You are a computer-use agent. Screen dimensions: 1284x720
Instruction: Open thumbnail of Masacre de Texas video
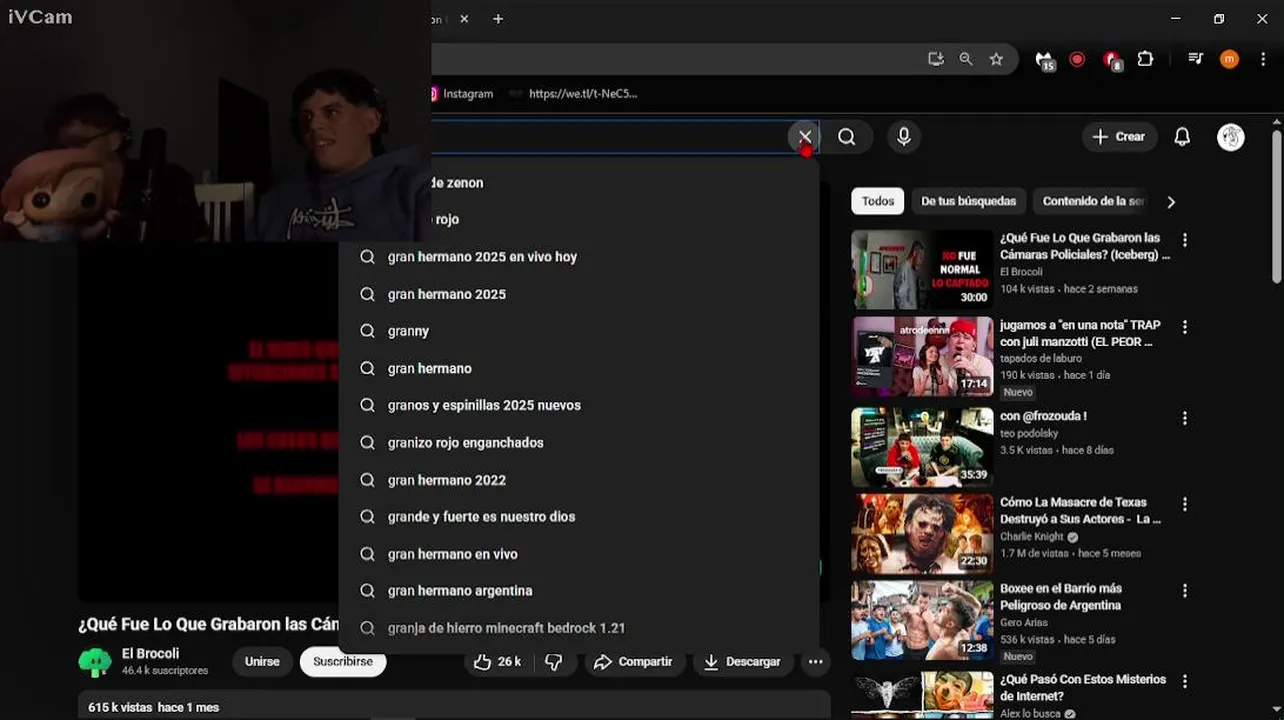point(922,533)
